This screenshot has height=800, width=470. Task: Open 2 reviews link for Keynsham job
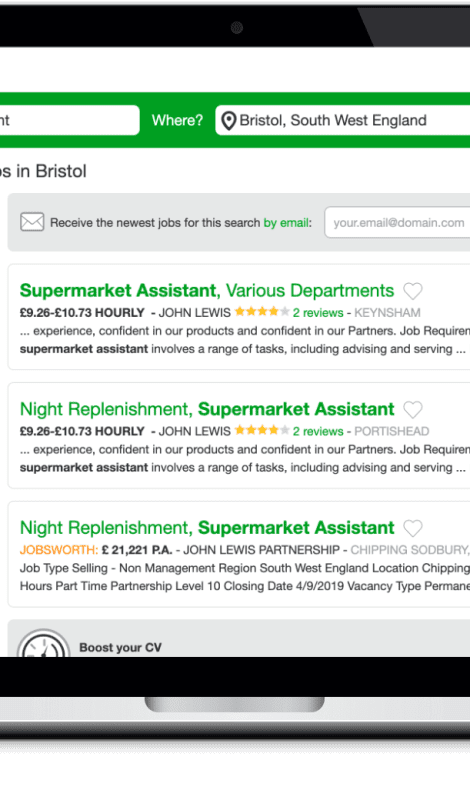(318, 313)
